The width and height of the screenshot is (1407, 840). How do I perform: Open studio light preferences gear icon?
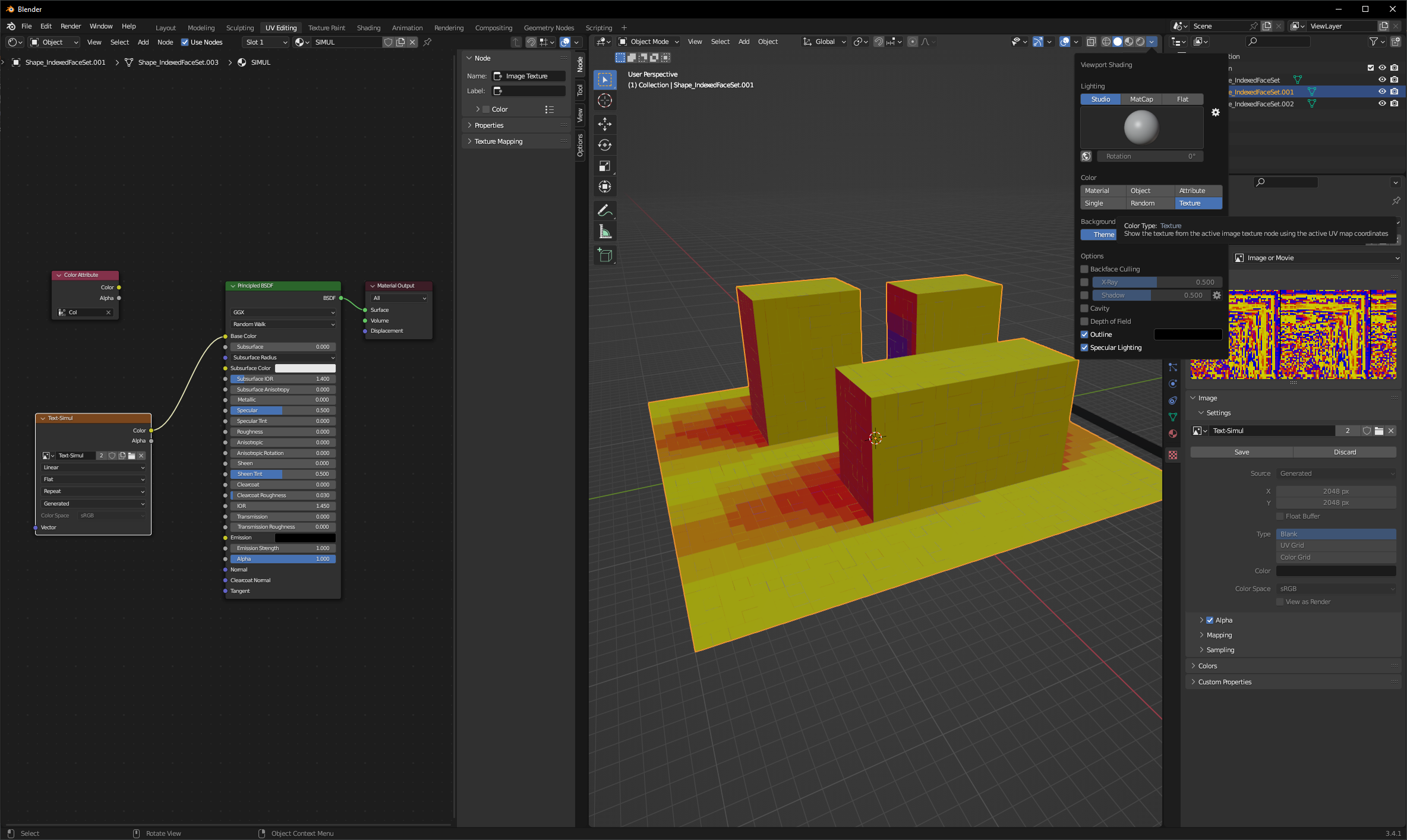pos(1215,112)
